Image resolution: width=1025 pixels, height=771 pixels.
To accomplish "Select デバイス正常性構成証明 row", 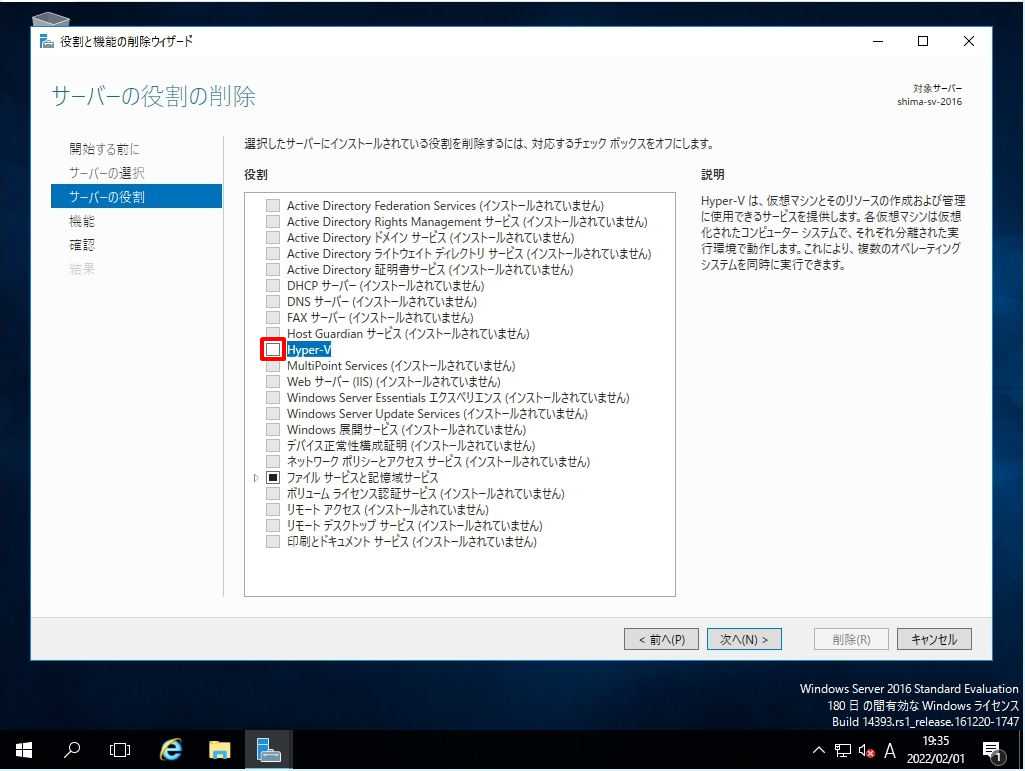I will (411, 445).
